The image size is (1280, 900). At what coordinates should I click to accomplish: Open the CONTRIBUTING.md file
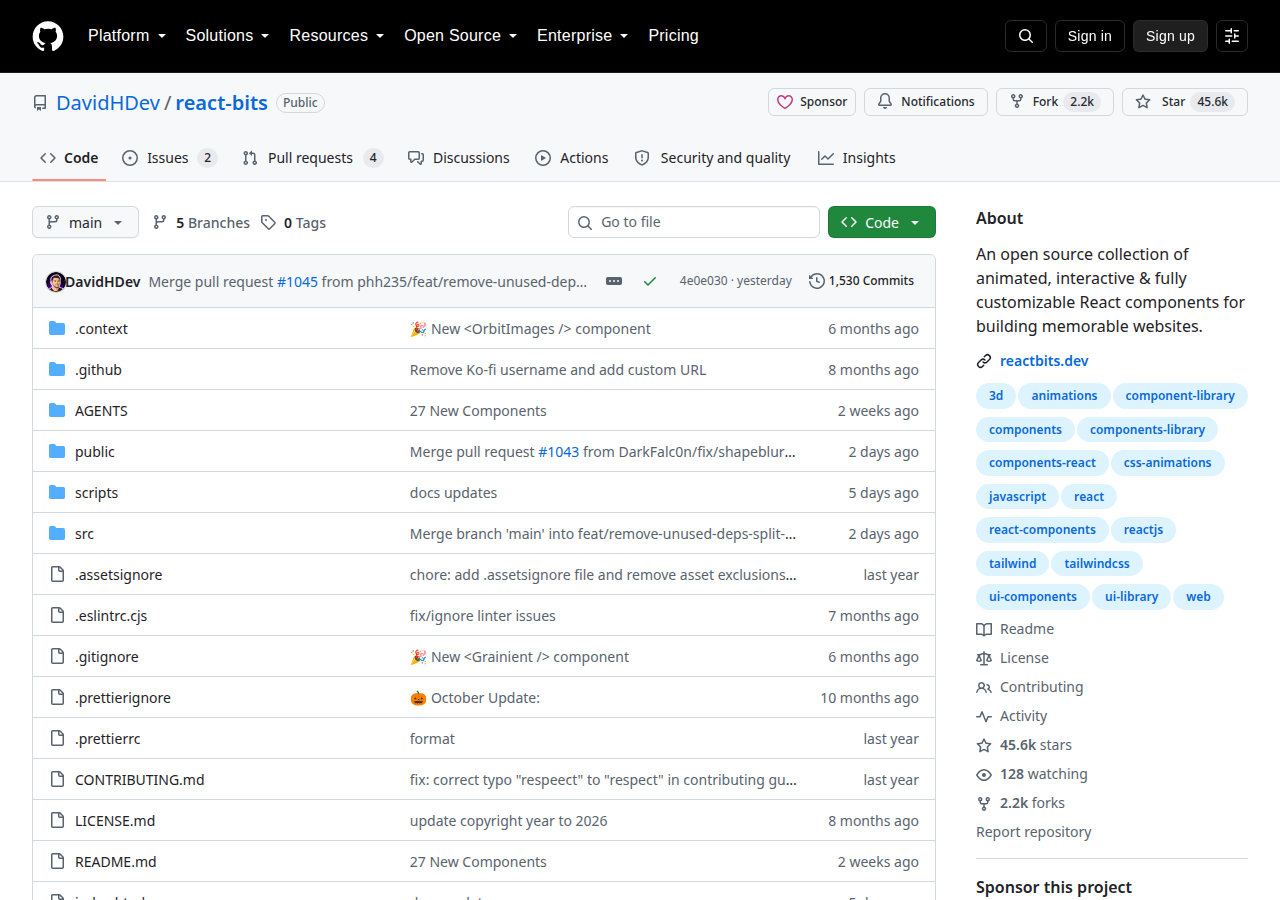pyautogui.click(x=139, y=780)
